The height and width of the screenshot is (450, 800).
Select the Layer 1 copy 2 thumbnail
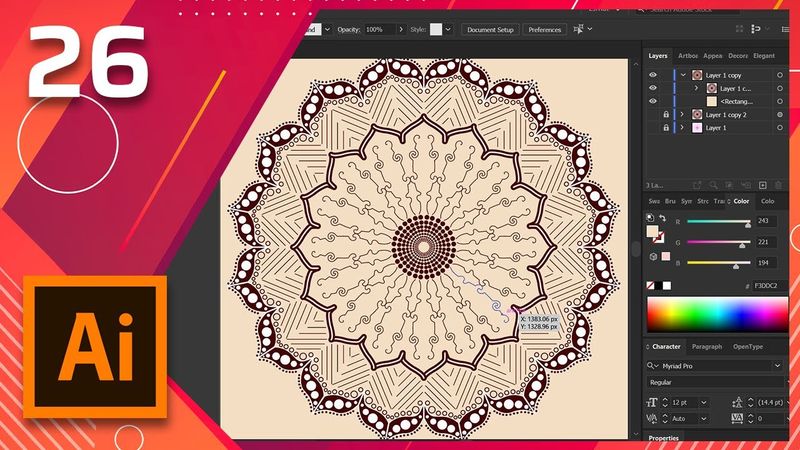pos(697,114)
